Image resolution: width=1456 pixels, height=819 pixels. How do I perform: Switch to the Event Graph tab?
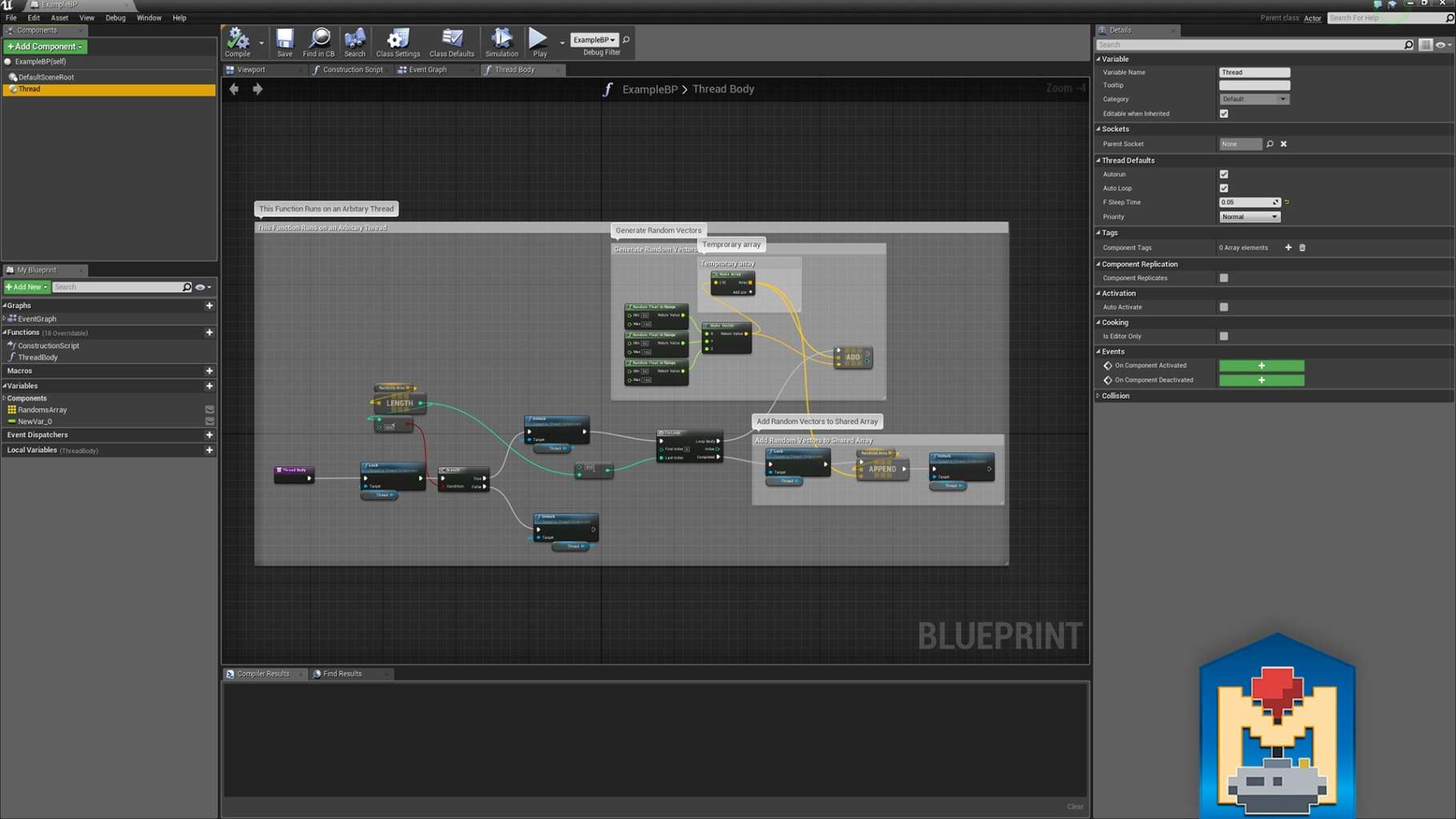(428, 70)
